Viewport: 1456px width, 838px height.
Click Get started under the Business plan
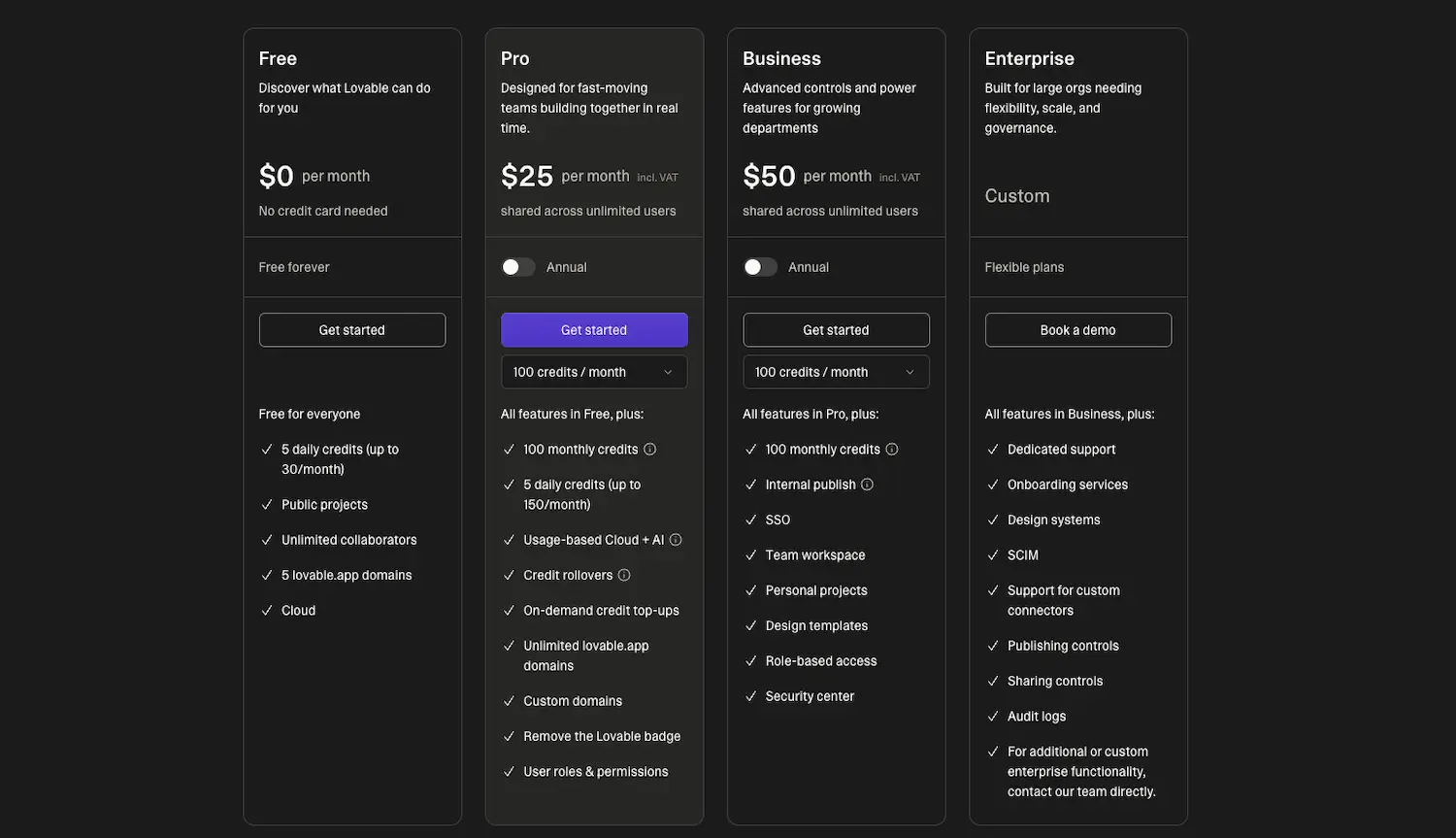tap(836, 329)
